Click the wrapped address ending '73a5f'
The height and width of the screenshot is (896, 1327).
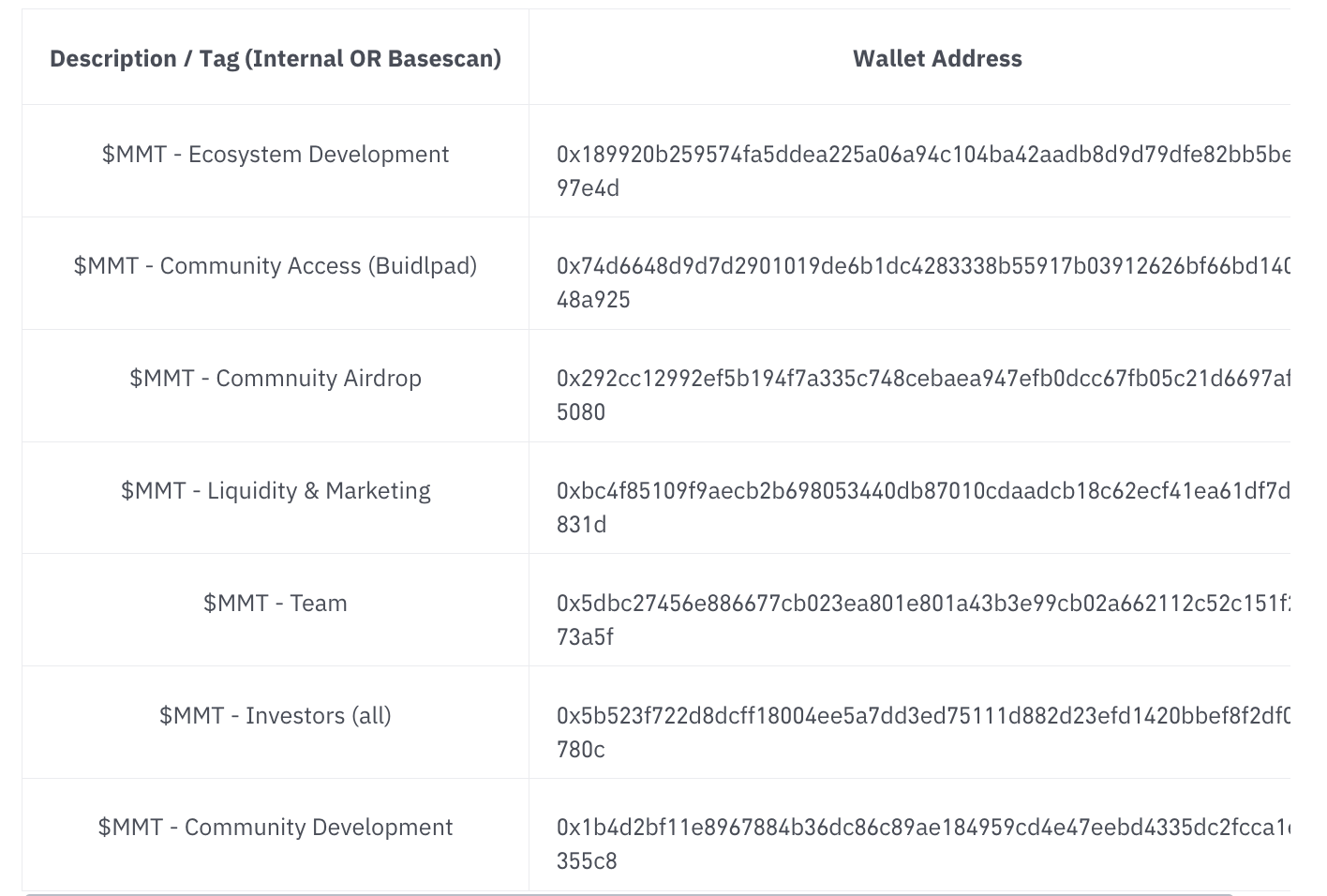(585, 637)
